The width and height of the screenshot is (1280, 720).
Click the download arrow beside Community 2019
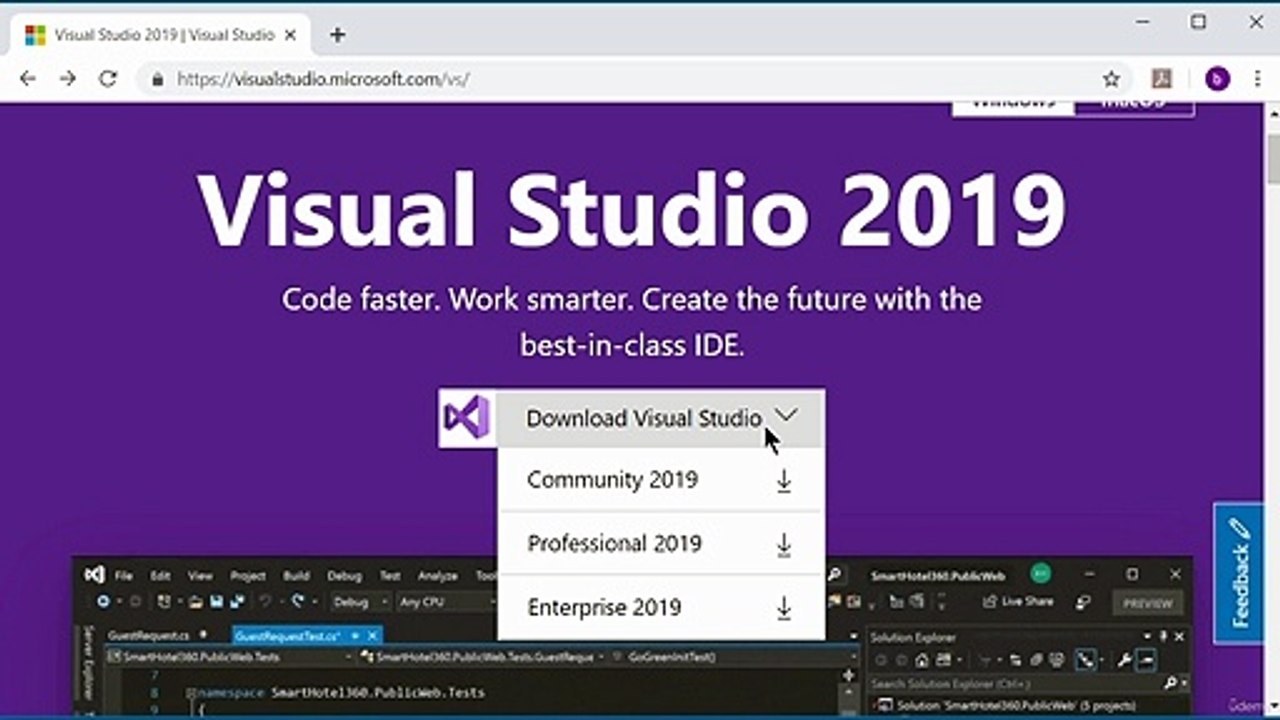[x=784, y=481]
